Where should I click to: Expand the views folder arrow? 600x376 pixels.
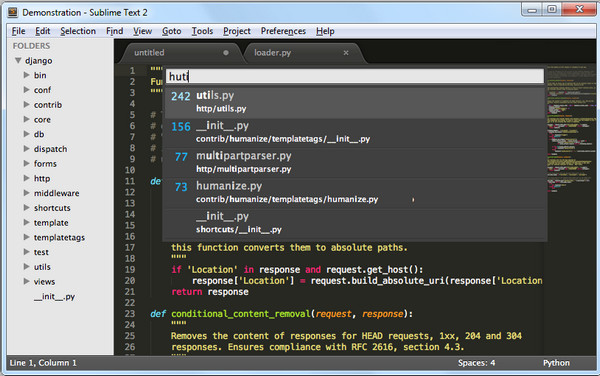tap(26, 282)
